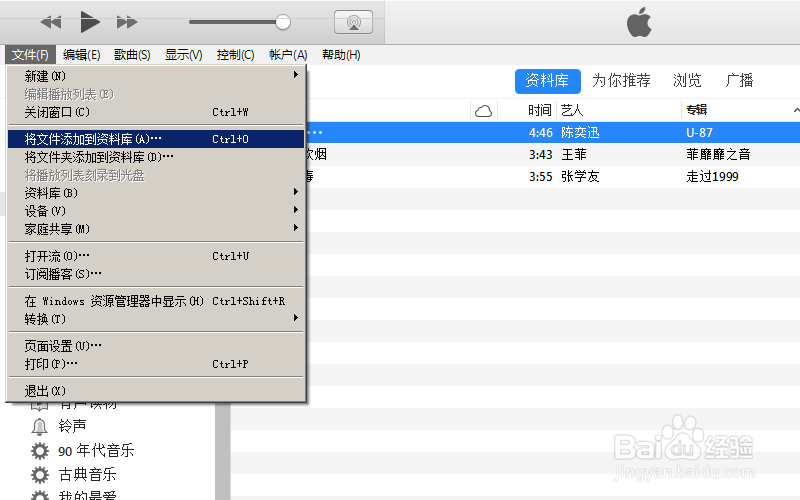
Task: Click the 4:46 duration cell
Action: [540, 133]
